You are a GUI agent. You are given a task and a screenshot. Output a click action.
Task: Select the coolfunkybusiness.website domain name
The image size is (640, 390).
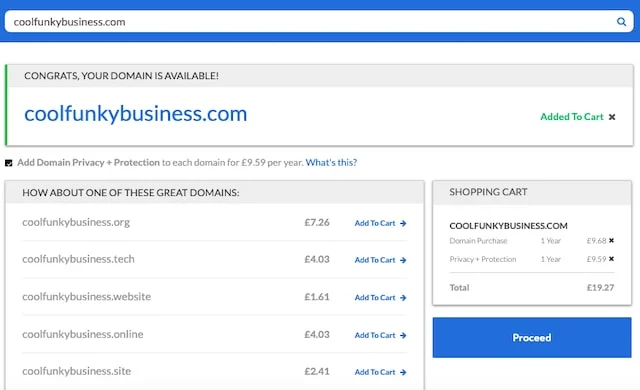(x=87, y=297)
